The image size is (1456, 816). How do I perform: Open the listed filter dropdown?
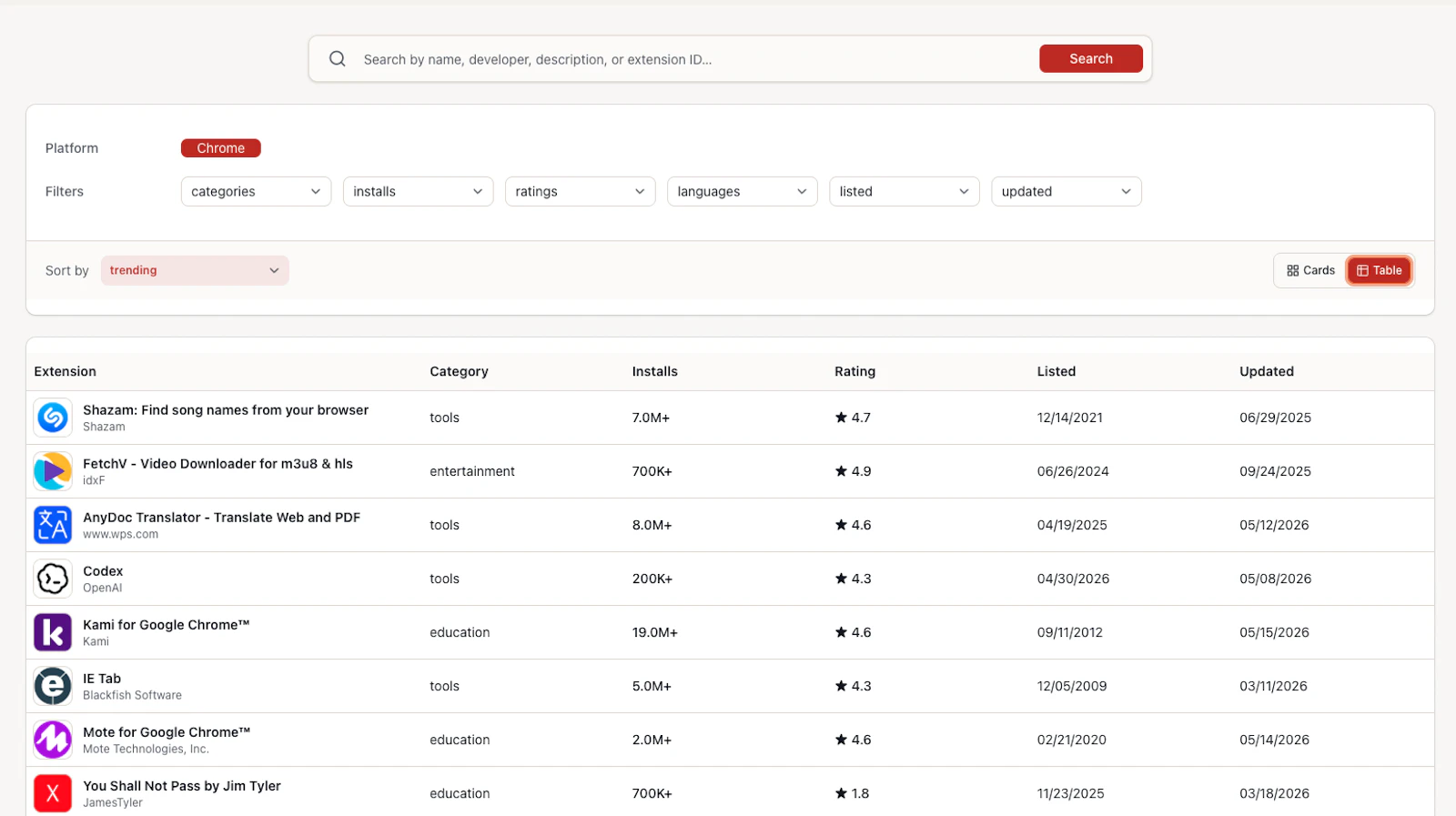[x=904, y=192]
